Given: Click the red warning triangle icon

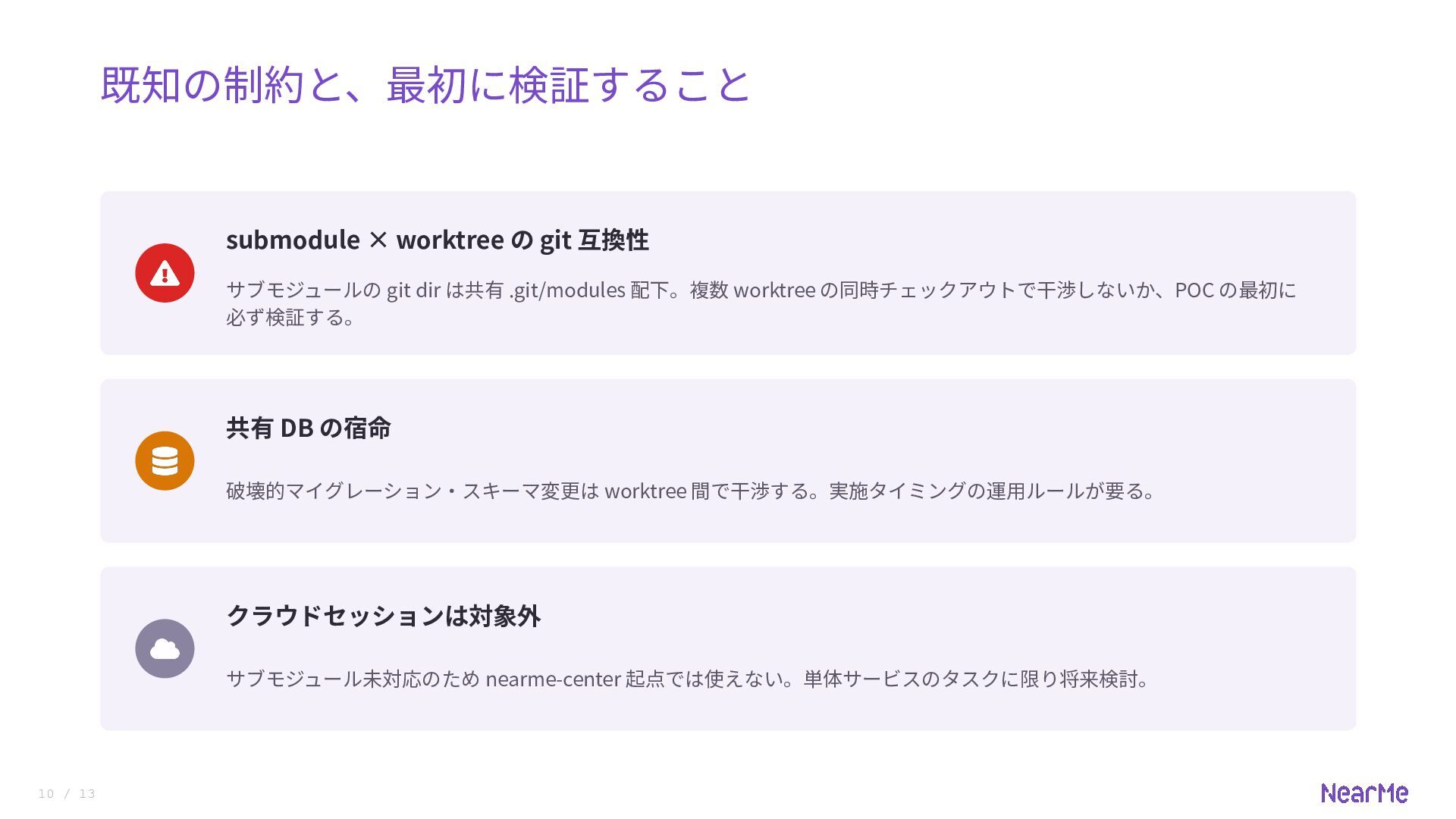Looking at the screenshot, I should pyautogui.click(x=165, y=273).
